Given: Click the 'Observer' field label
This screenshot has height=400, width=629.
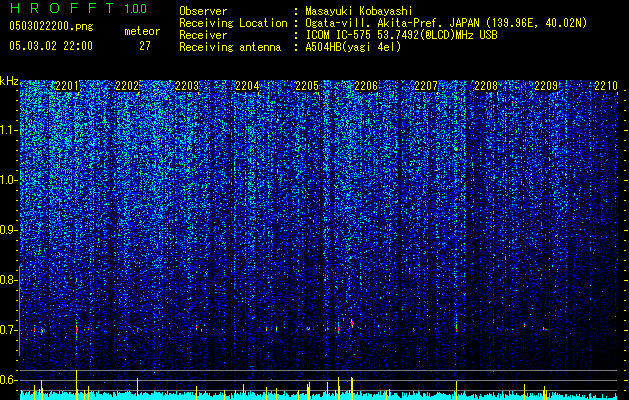Looking at the screenshot, I should tap(203, 11).
